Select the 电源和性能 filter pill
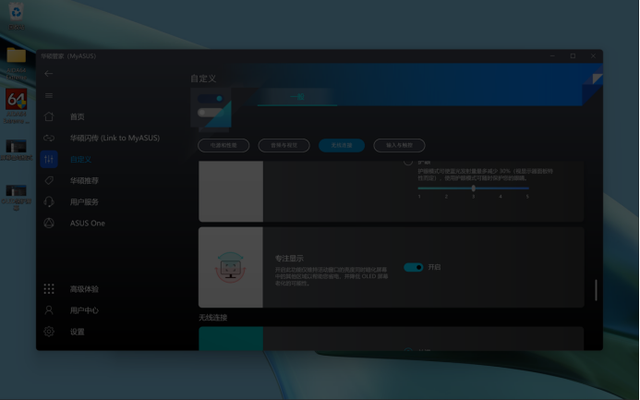Screen dimensions: 640x400 pos(224,145)
